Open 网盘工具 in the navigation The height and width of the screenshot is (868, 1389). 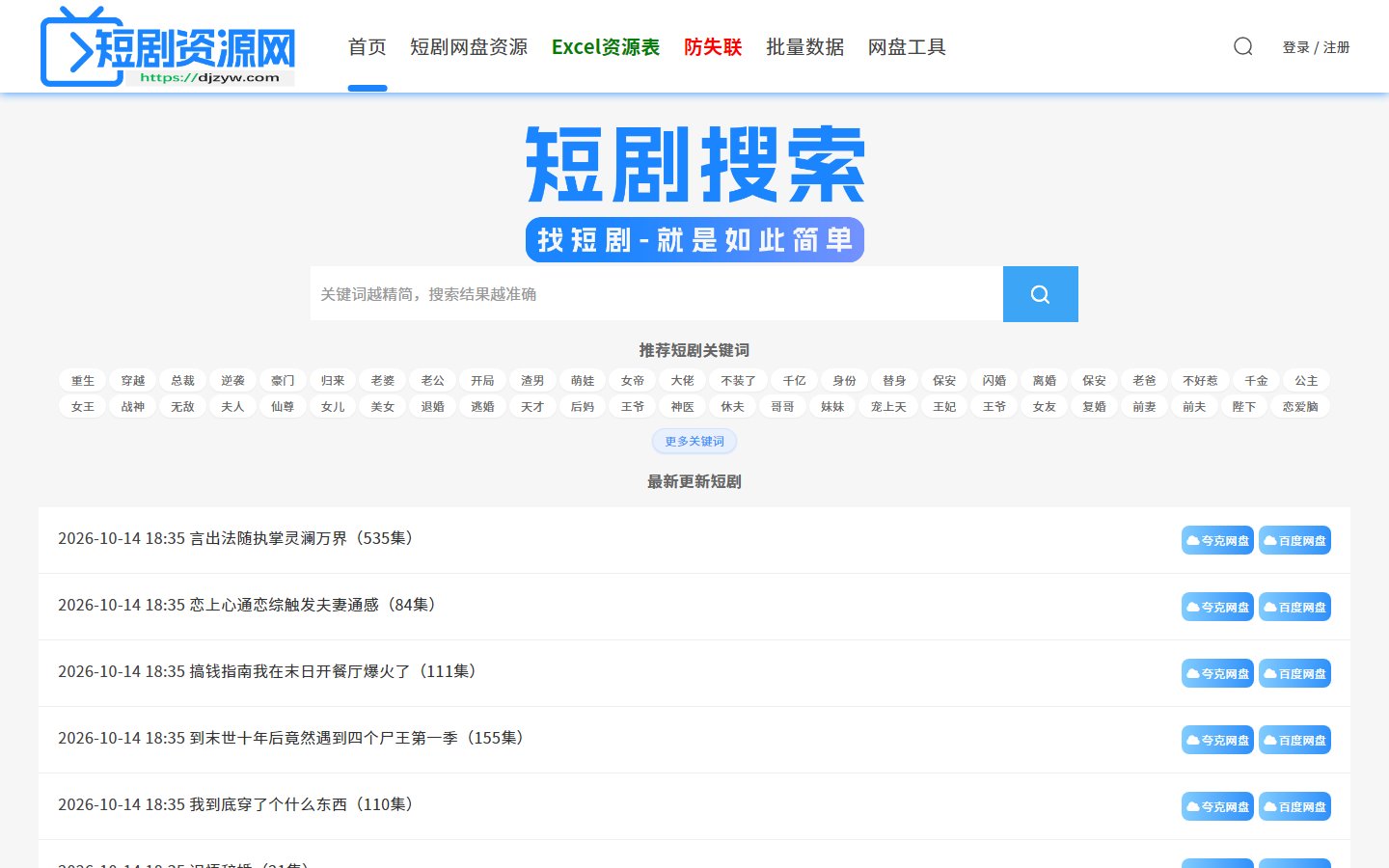pos(907,47)
